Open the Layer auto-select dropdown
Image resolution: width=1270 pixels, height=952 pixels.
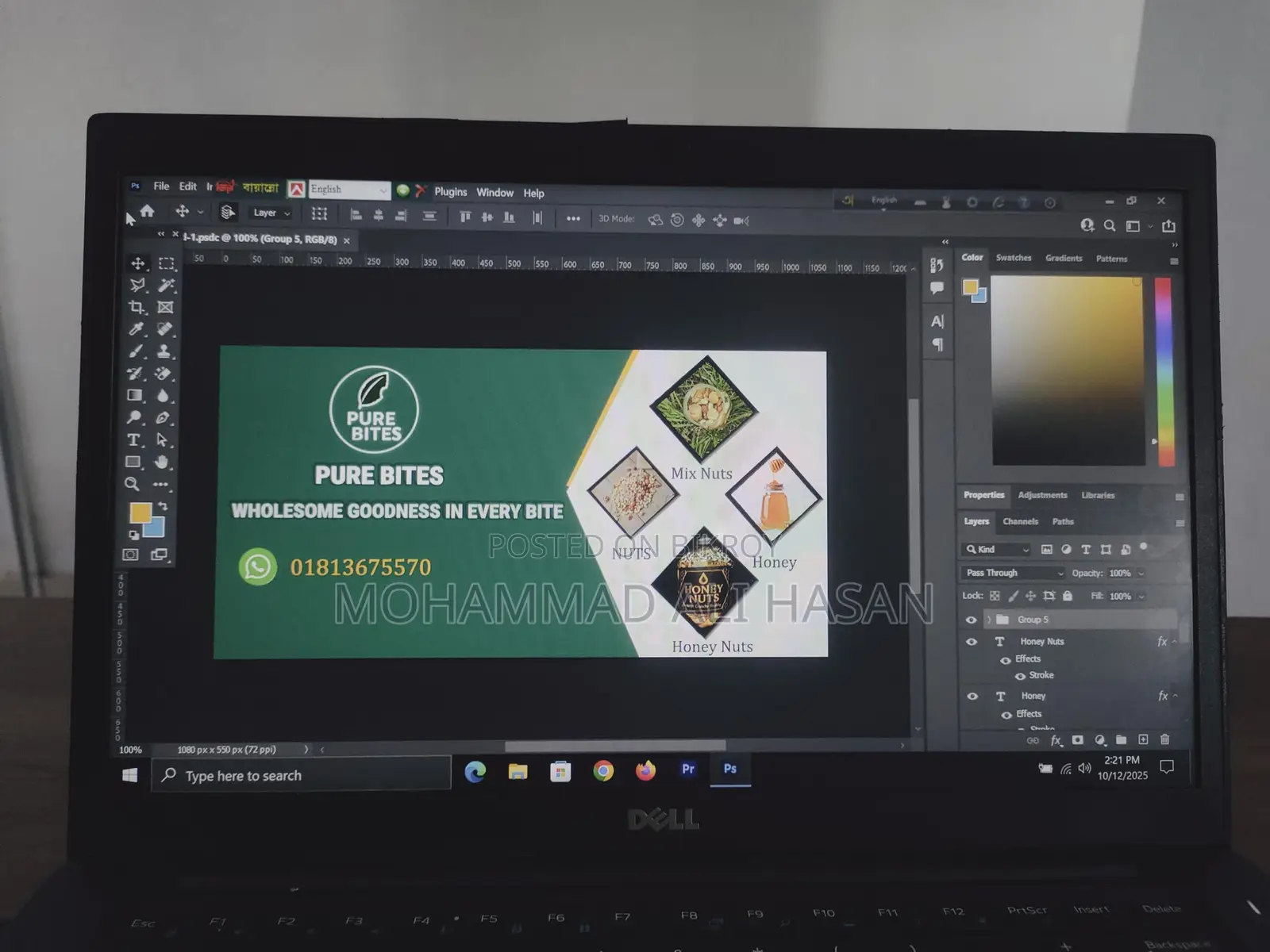[272, 213]
